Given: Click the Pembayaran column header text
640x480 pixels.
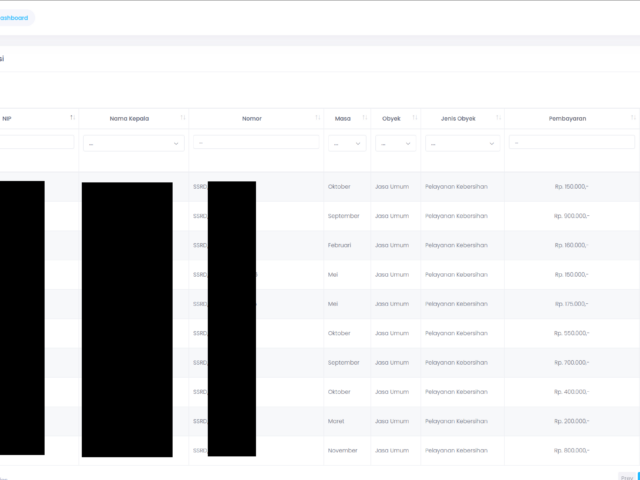Looking at the screenshot, I should pyautogui.click(x=567, y=119).
